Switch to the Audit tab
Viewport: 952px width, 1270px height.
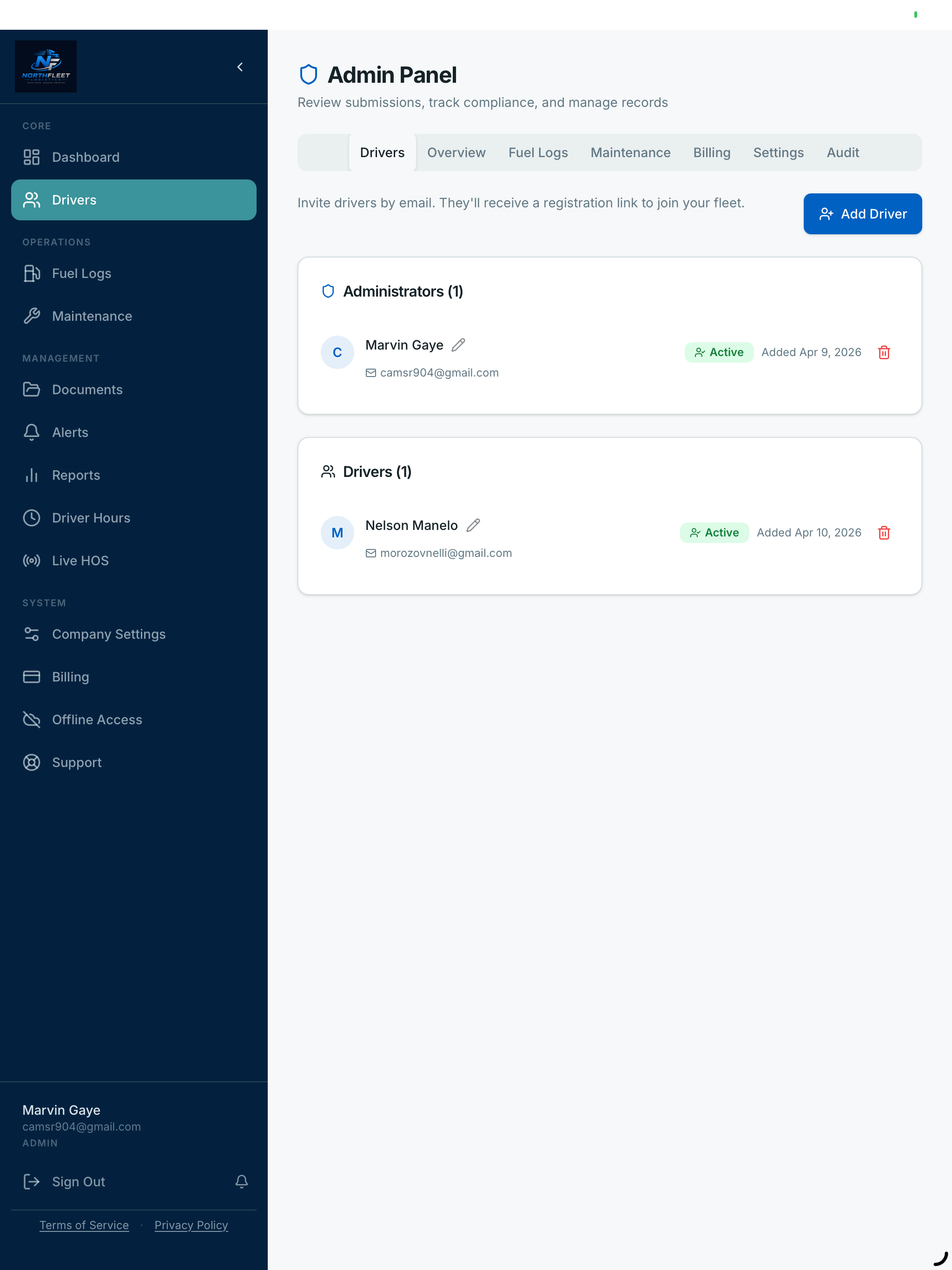click(x=843, y=153)
